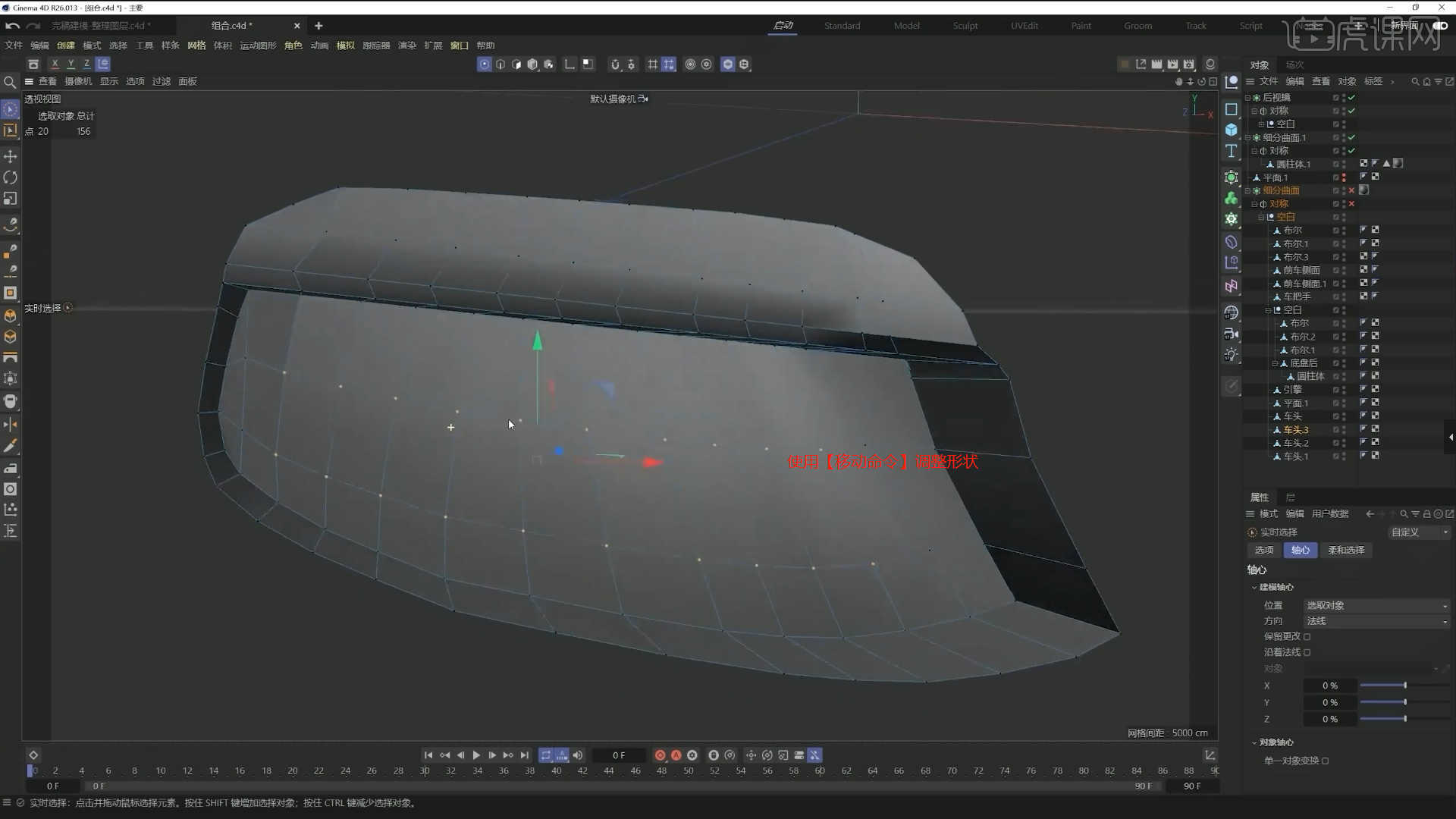The width and height of the screenshot is (1456, 819).
Task: Click the light icon in right palette
Action: [1231, 355]
